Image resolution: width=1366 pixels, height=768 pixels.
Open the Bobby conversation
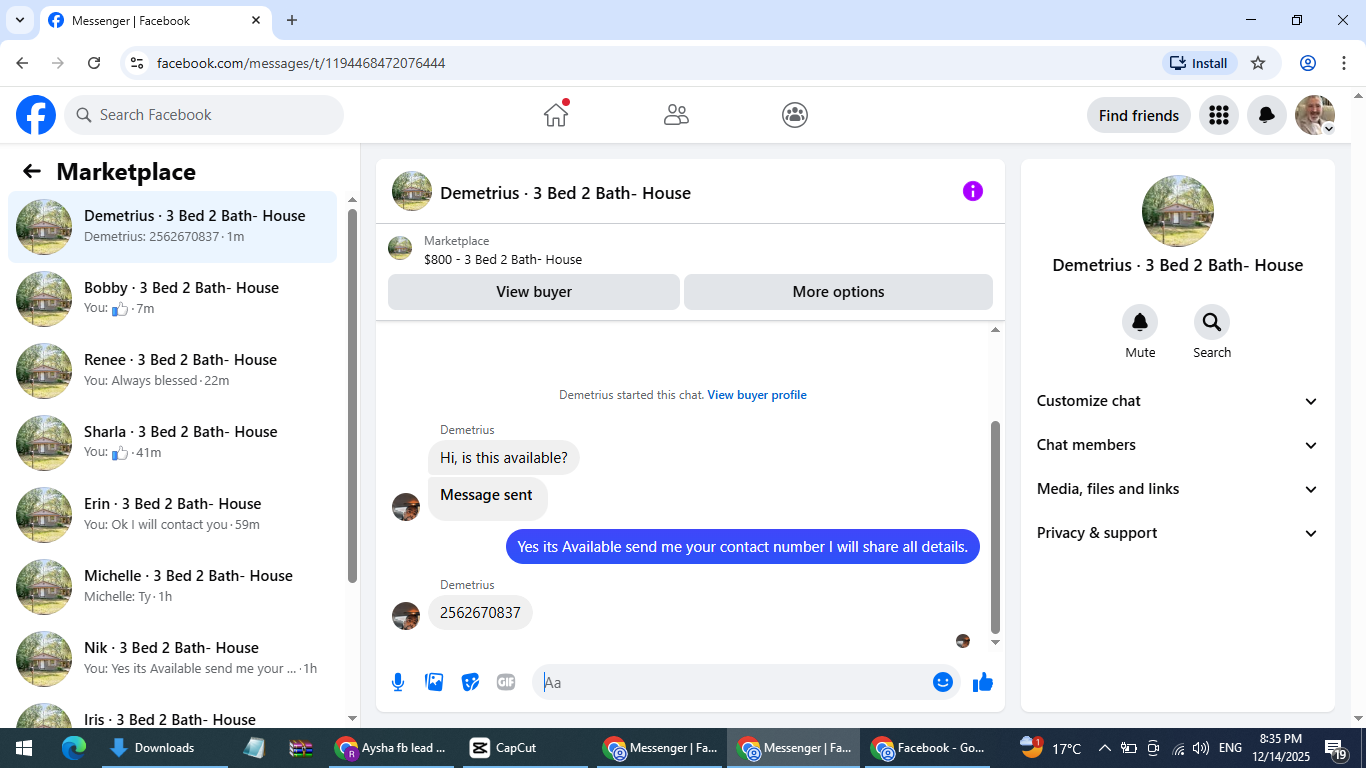tap(172, 299)
